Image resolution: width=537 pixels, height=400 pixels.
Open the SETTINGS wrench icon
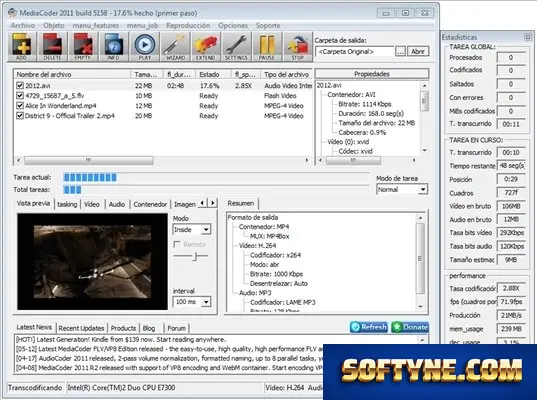click(x=236, y=47)
